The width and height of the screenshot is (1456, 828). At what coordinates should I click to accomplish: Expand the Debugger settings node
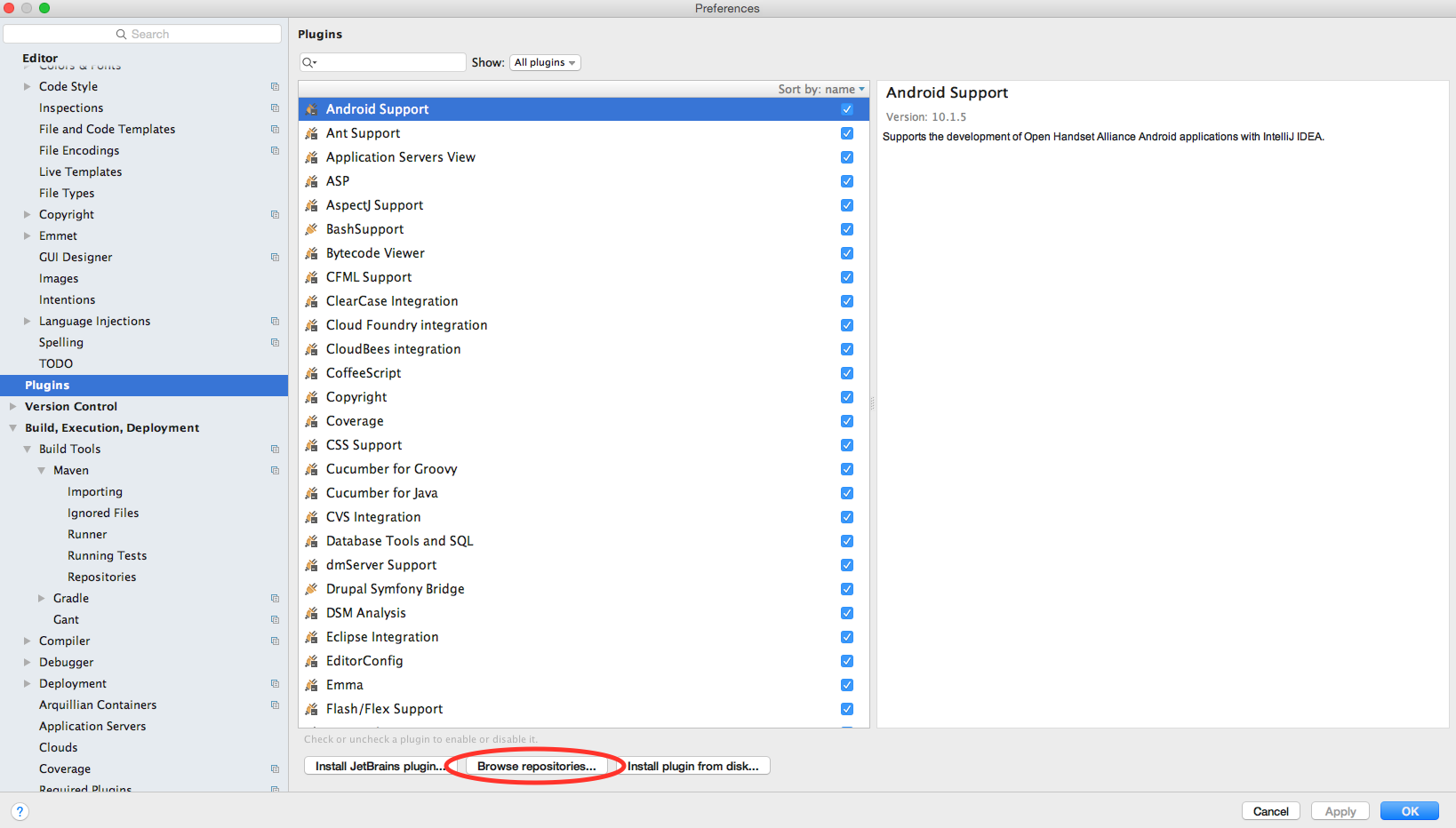(27, 662)
